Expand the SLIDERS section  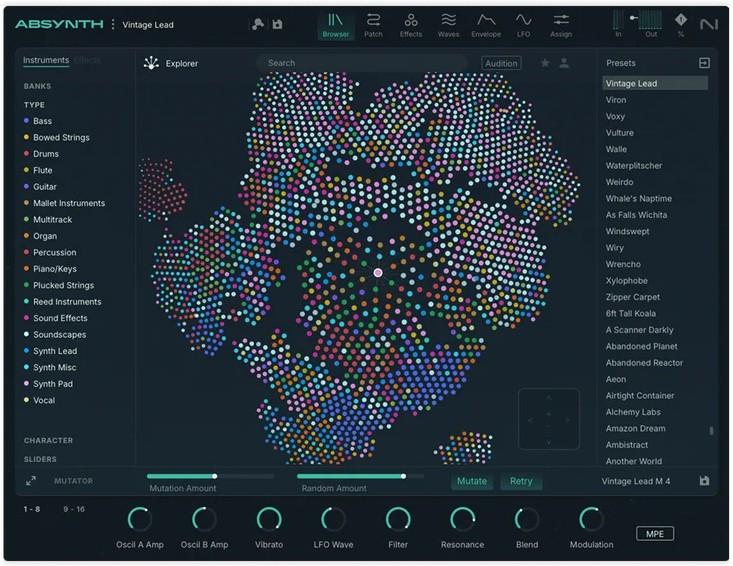pos(40,459)
